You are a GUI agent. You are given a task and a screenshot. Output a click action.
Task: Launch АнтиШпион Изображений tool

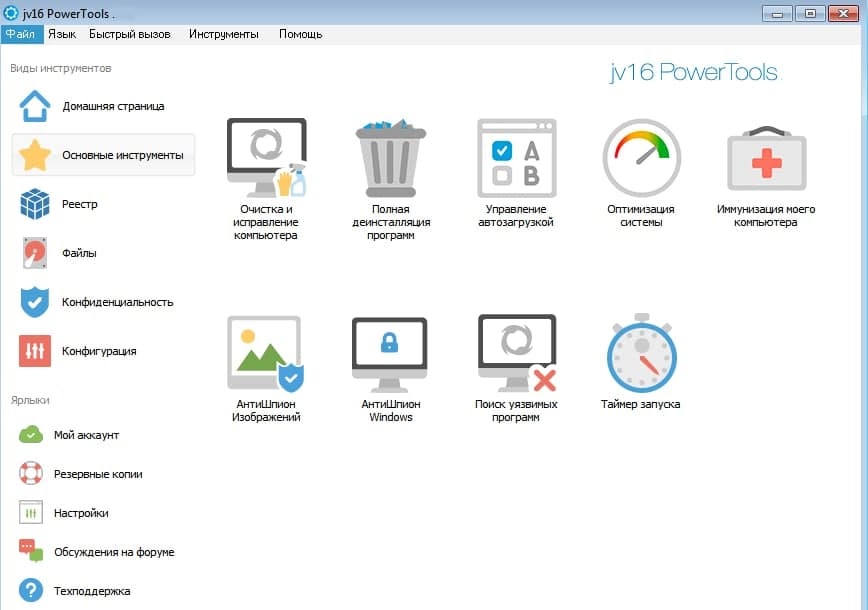(266, 353)
